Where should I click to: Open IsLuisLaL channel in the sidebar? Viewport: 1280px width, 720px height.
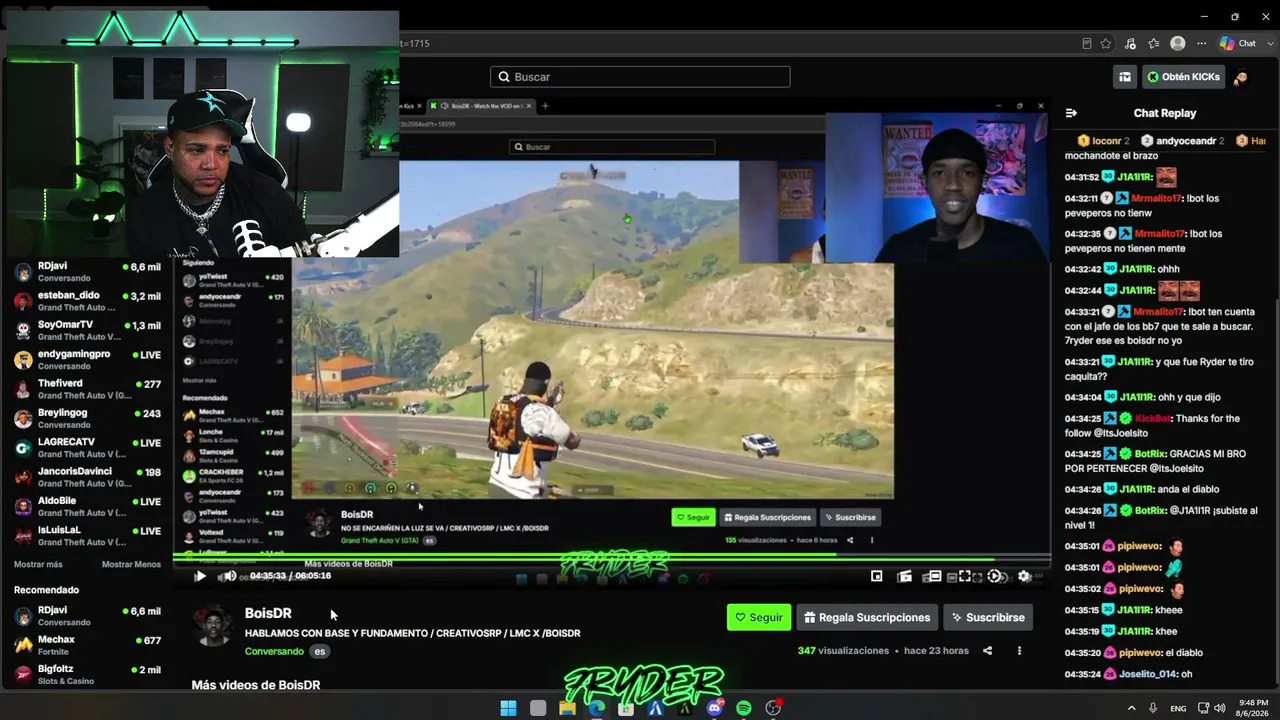coord(87,535)
